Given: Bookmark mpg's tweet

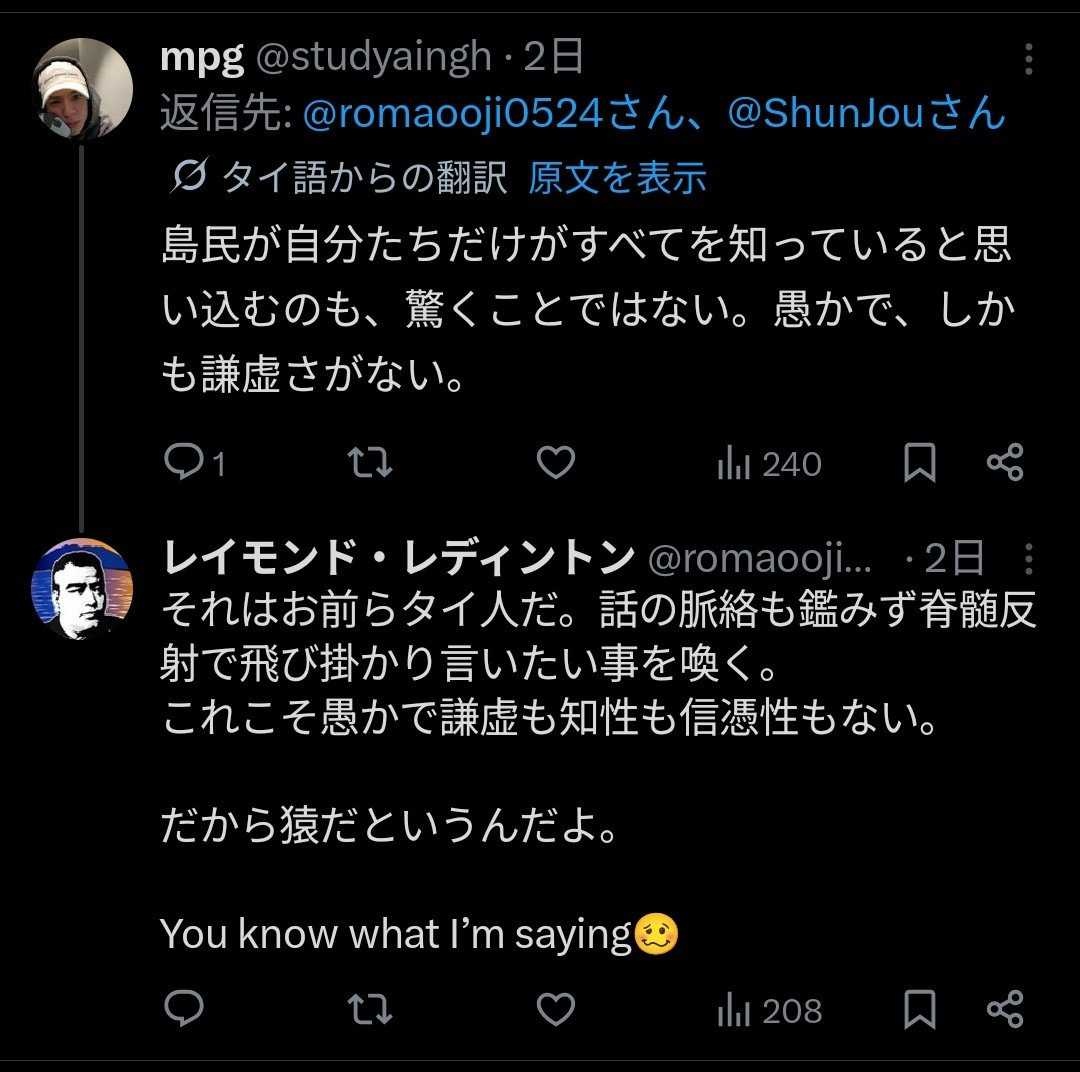Looking at the screenshot, I should pyautogui.click(x=919, y=463).
